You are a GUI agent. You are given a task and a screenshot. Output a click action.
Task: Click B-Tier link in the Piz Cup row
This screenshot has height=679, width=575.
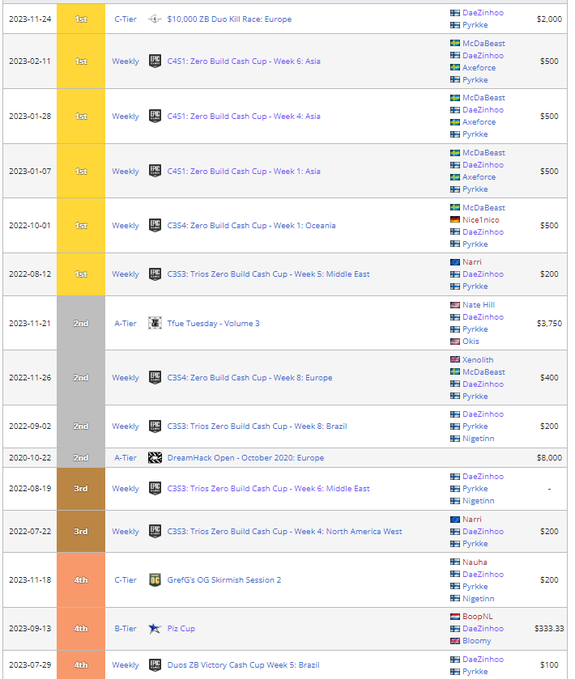(x=125, y=628)
